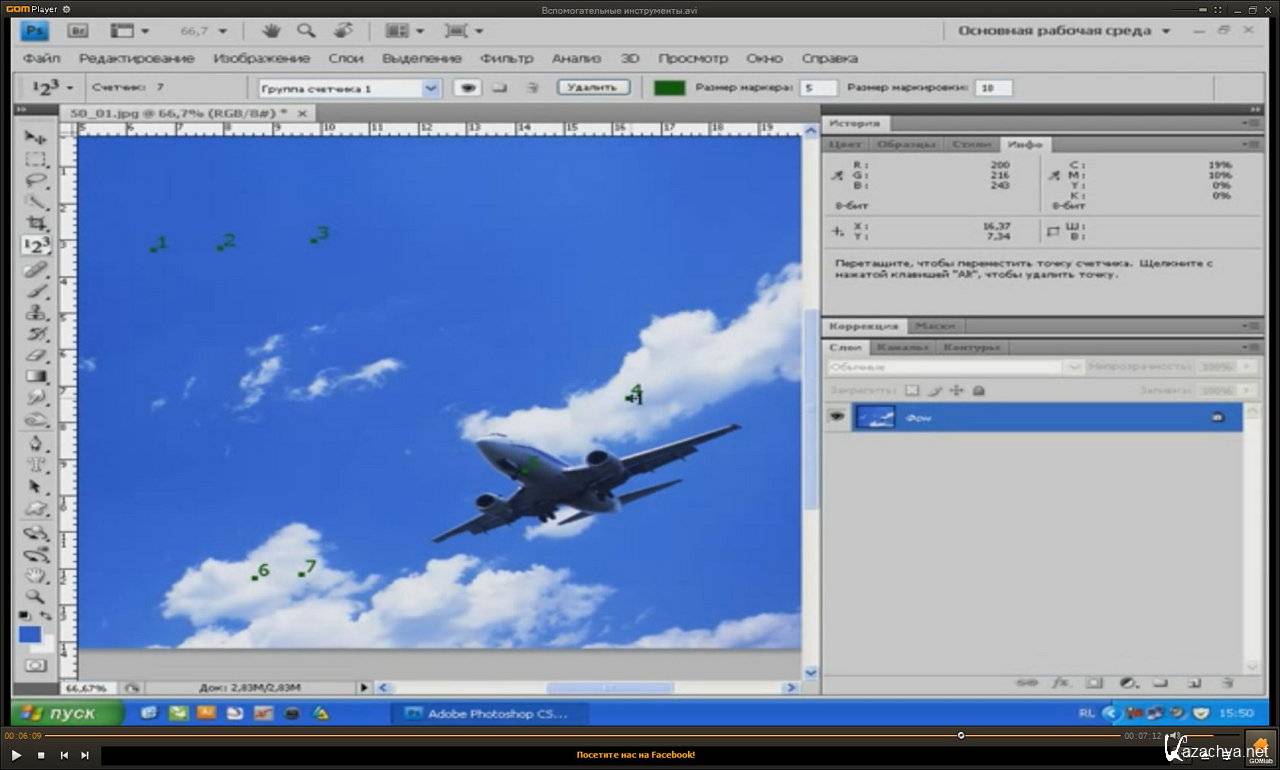Switch to the История panel tab

tap(855, 123)
